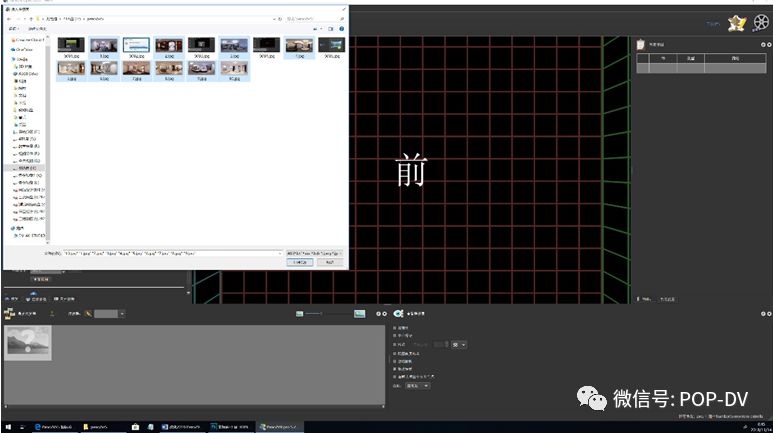Select the person icon in tour browser toolbar

coord(52,313)
